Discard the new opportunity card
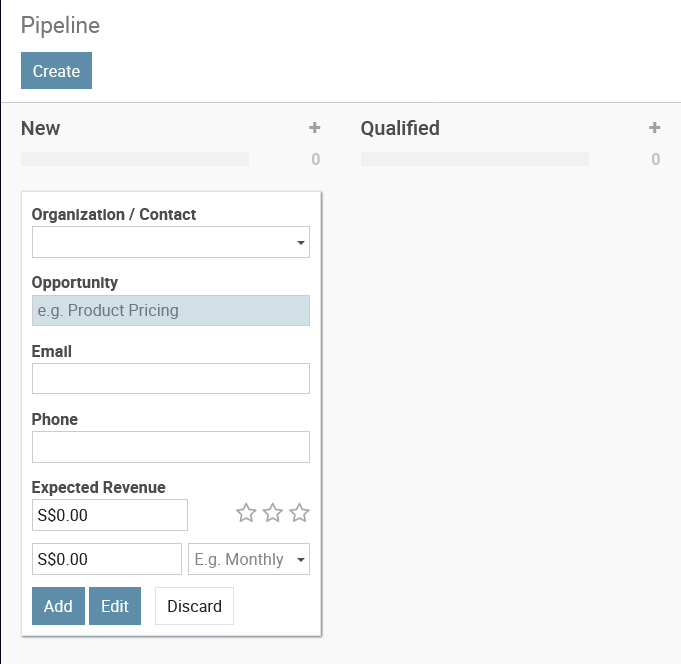681x664 pixels. [x=194, y=606]
